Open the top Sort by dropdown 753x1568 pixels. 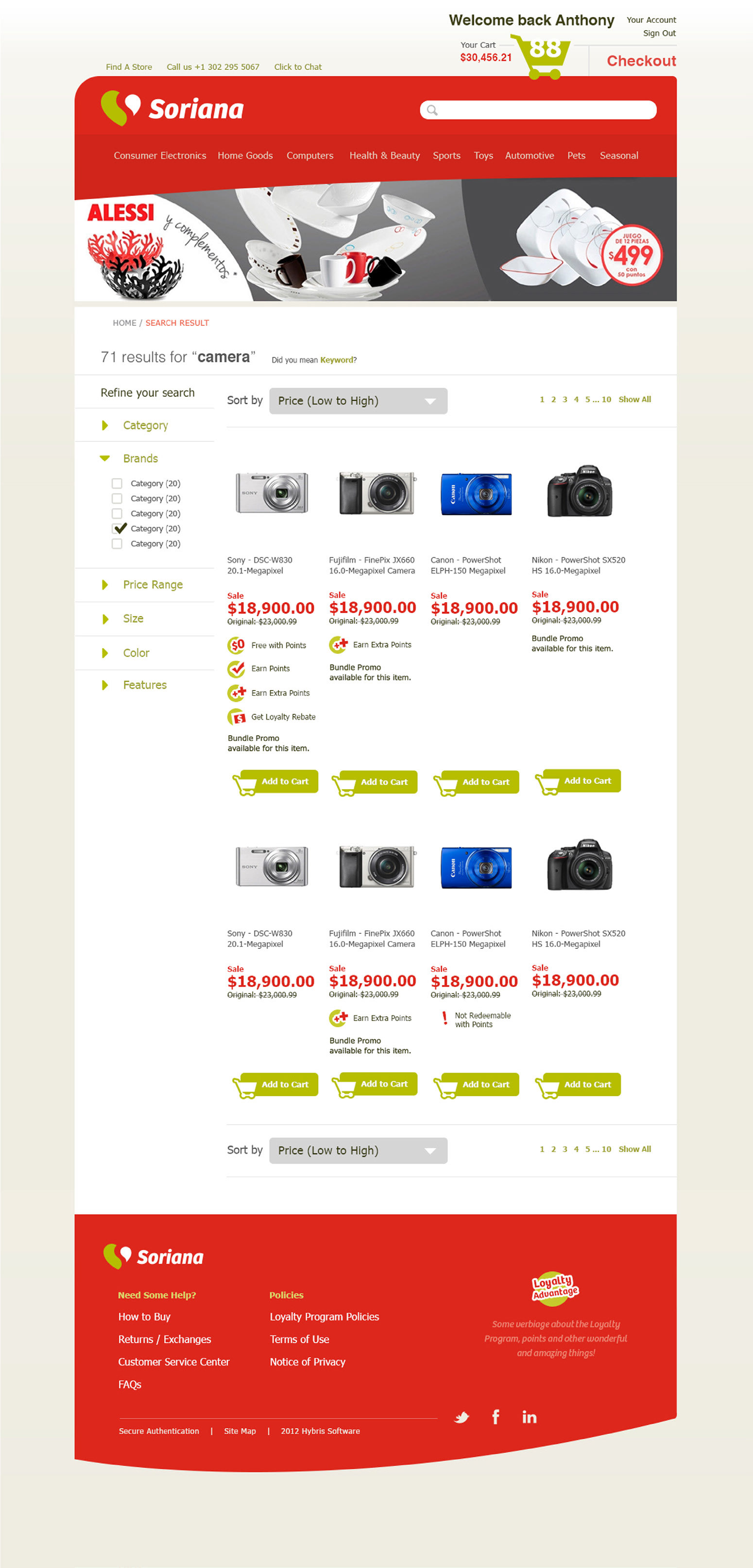(358, 401)
